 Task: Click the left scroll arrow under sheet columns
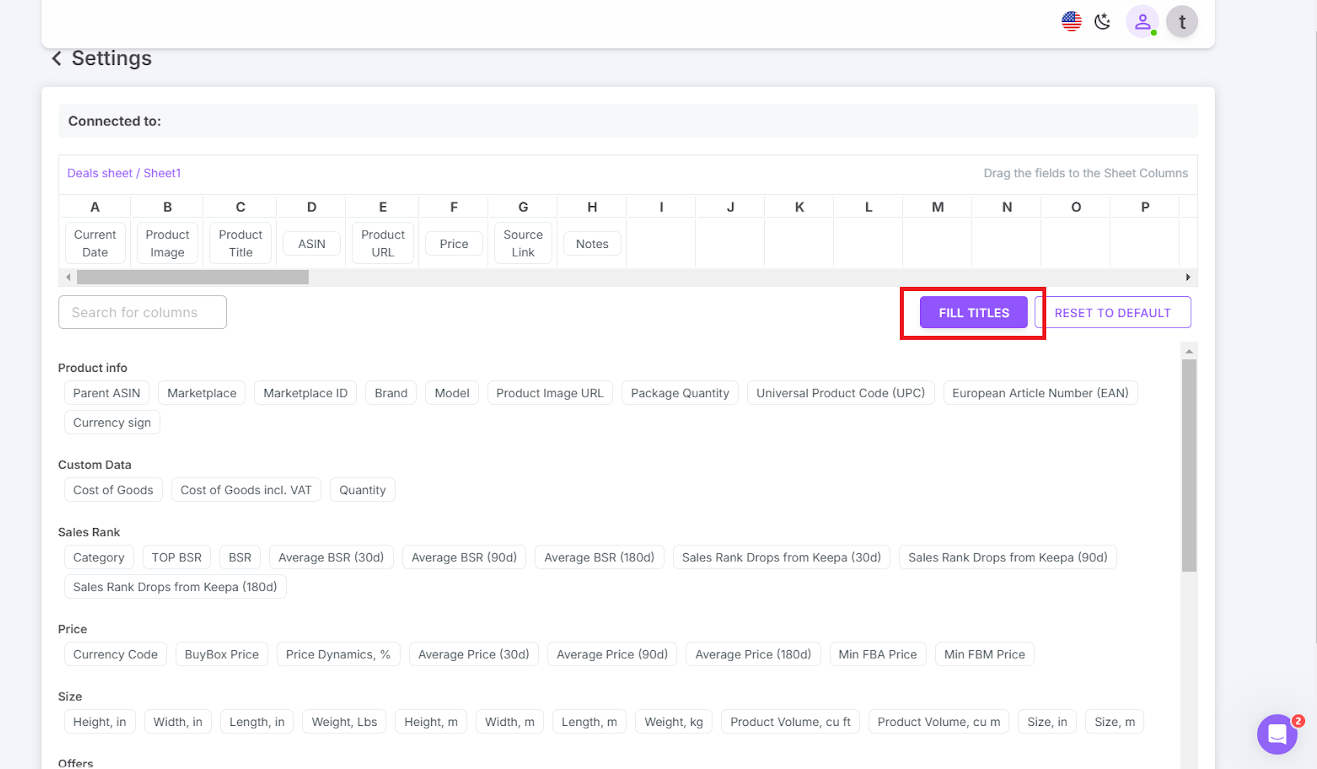tap(68, 277)
